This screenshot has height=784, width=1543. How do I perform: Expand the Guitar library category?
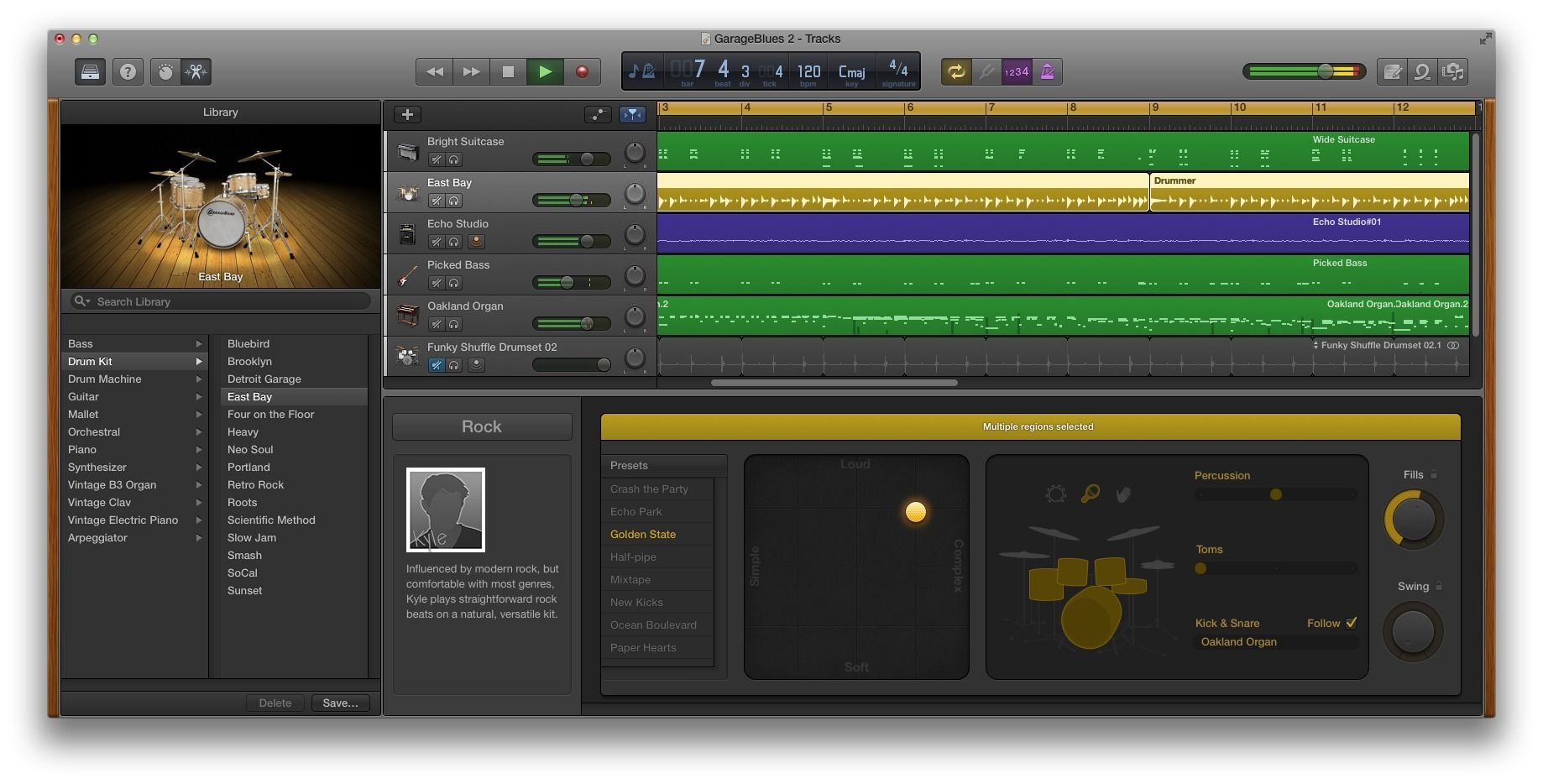tap(199, 397)
